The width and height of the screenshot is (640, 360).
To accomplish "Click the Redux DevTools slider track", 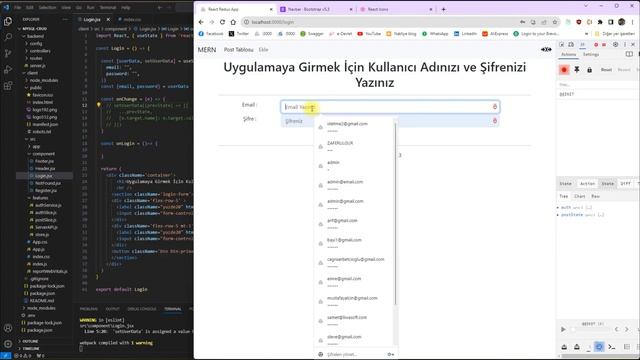I will 590,329.
